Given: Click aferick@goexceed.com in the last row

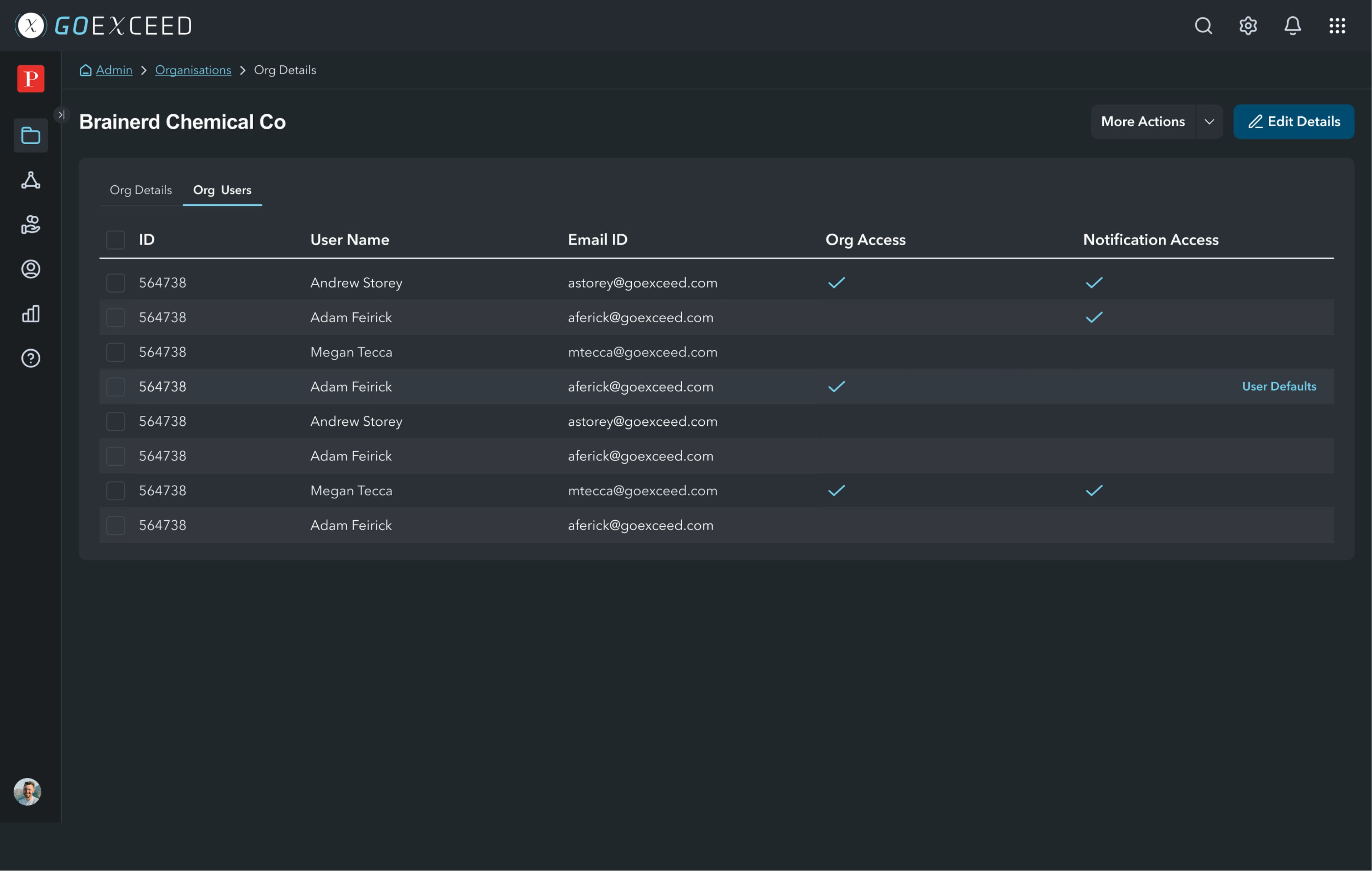Looking at the screenshot, I should pyautogui.click(x=640, y=526).
